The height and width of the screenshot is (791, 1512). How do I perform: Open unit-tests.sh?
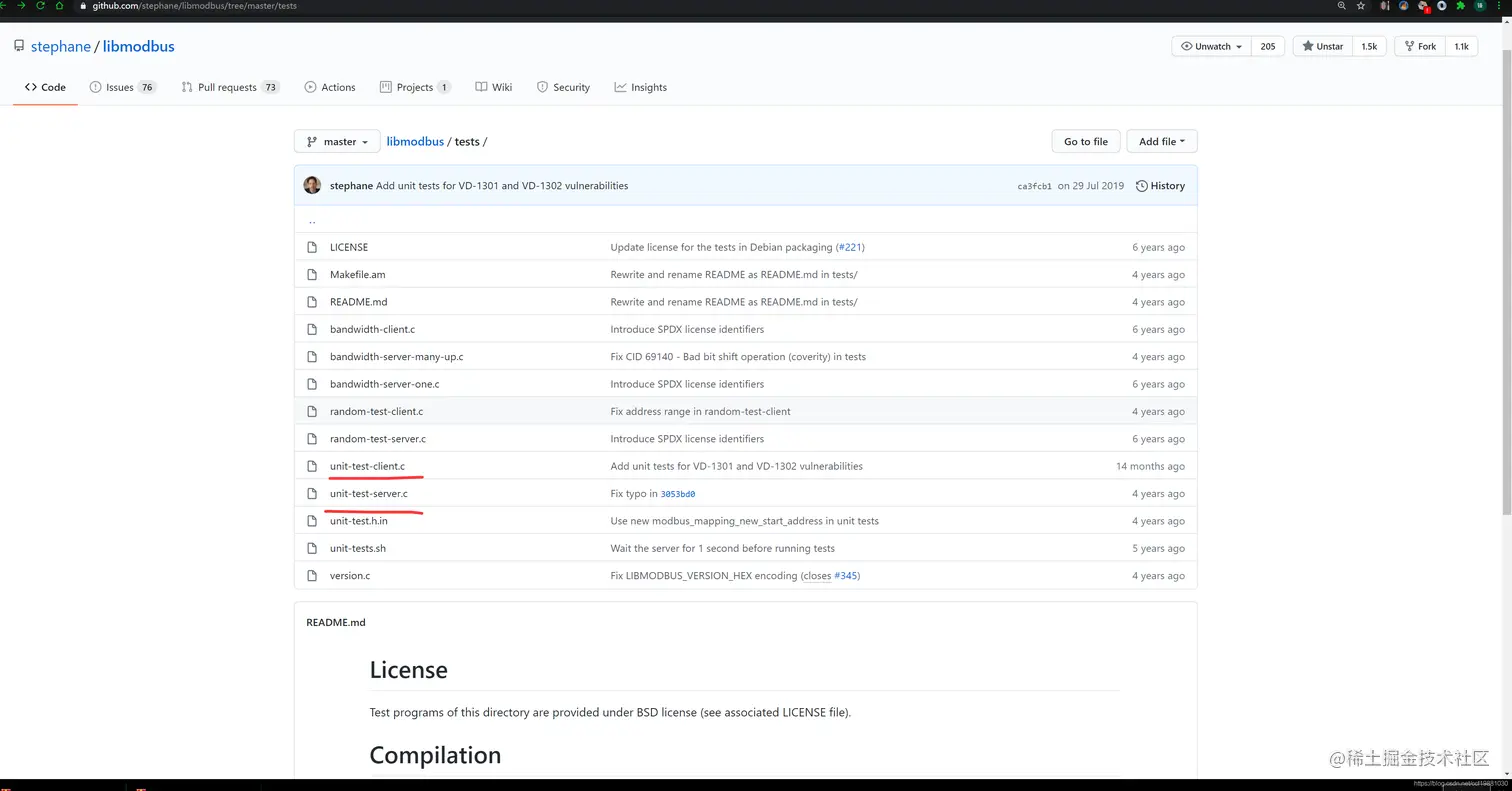click(x=358, y=548)
